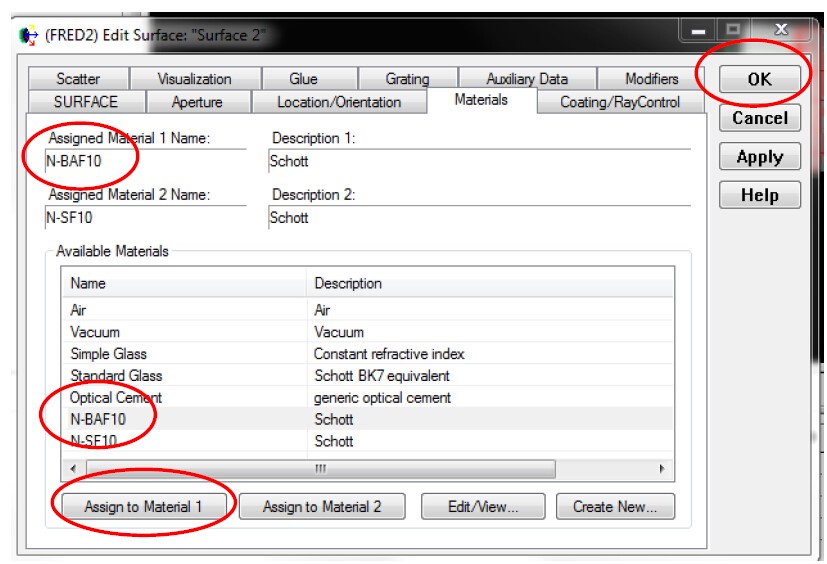Open the Auxiliary Data tab
Screen dimensions: 827x564
[527, 79]
